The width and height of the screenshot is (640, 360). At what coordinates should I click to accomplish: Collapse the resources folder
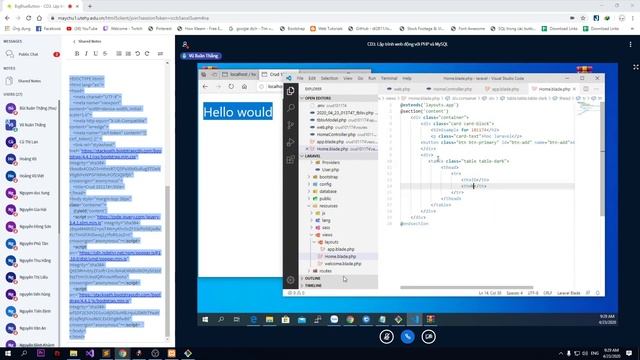click(x=328, y=206)
